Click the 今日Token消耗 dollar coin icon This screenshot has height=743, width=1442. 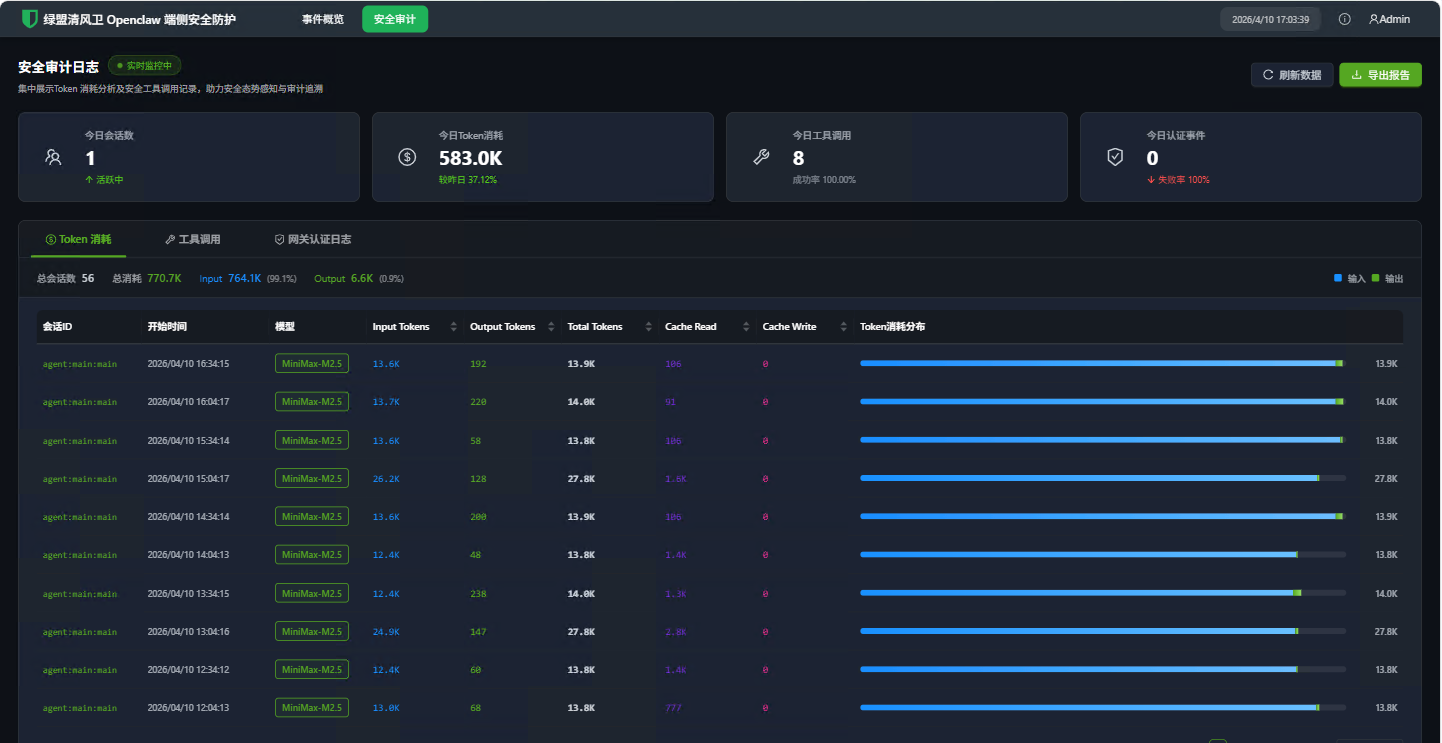[x=407, y=157]
